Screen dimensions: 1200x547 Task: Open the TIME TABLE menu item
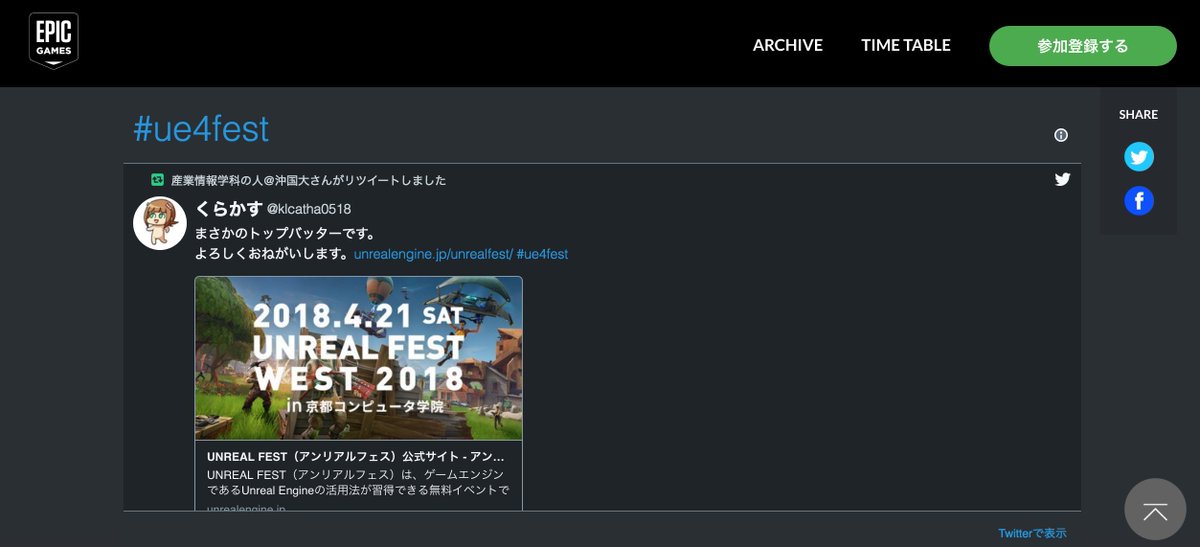906,45
